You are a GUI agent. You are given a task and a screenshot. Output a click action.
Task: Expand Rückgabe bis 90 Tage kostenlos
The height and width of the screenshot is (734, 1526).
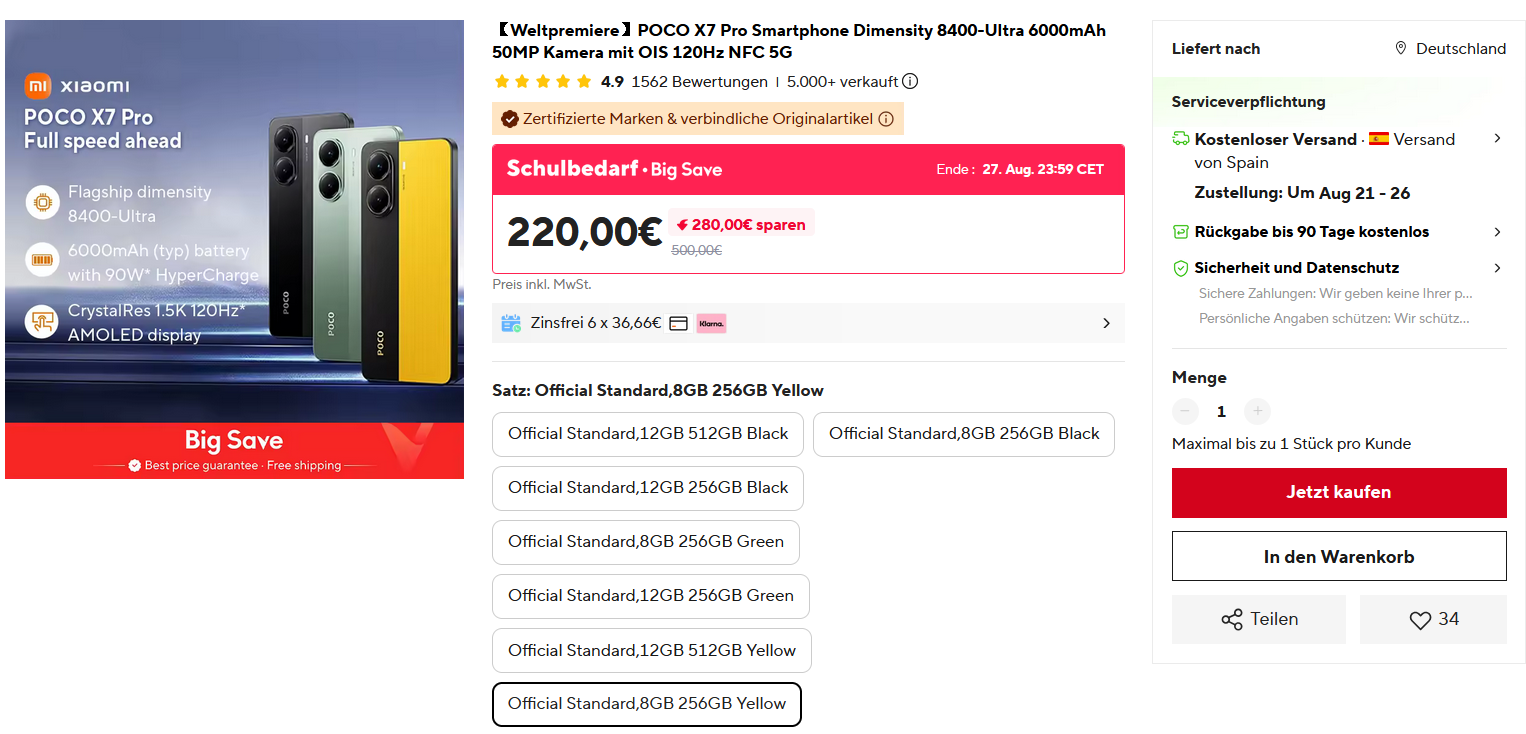(1497, 232)
